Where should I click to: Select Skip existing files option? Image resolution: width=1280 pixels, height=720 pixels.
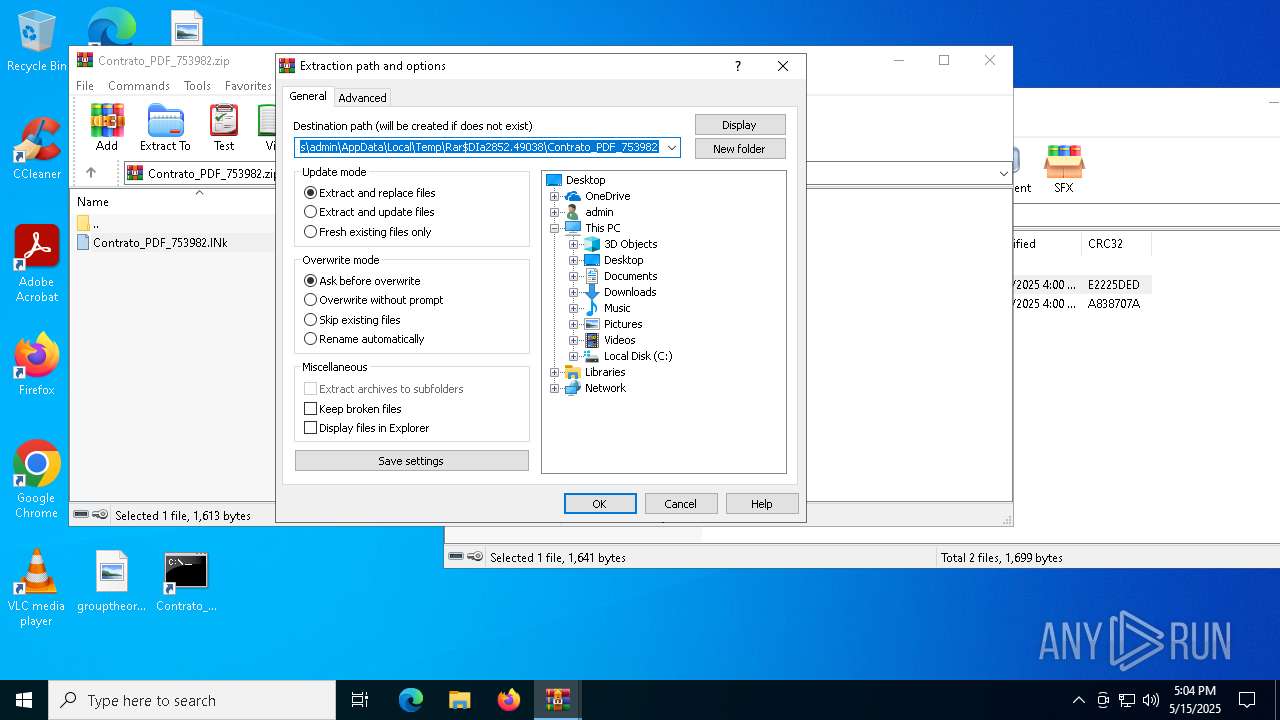352,320
